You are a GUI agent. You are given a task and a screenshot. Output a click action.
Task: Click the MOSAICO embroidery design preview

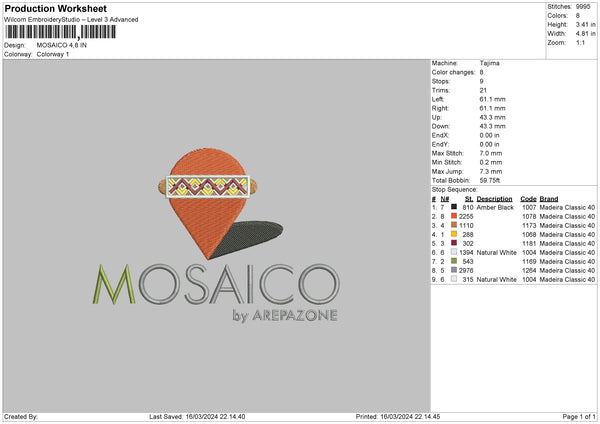[216, 236]
